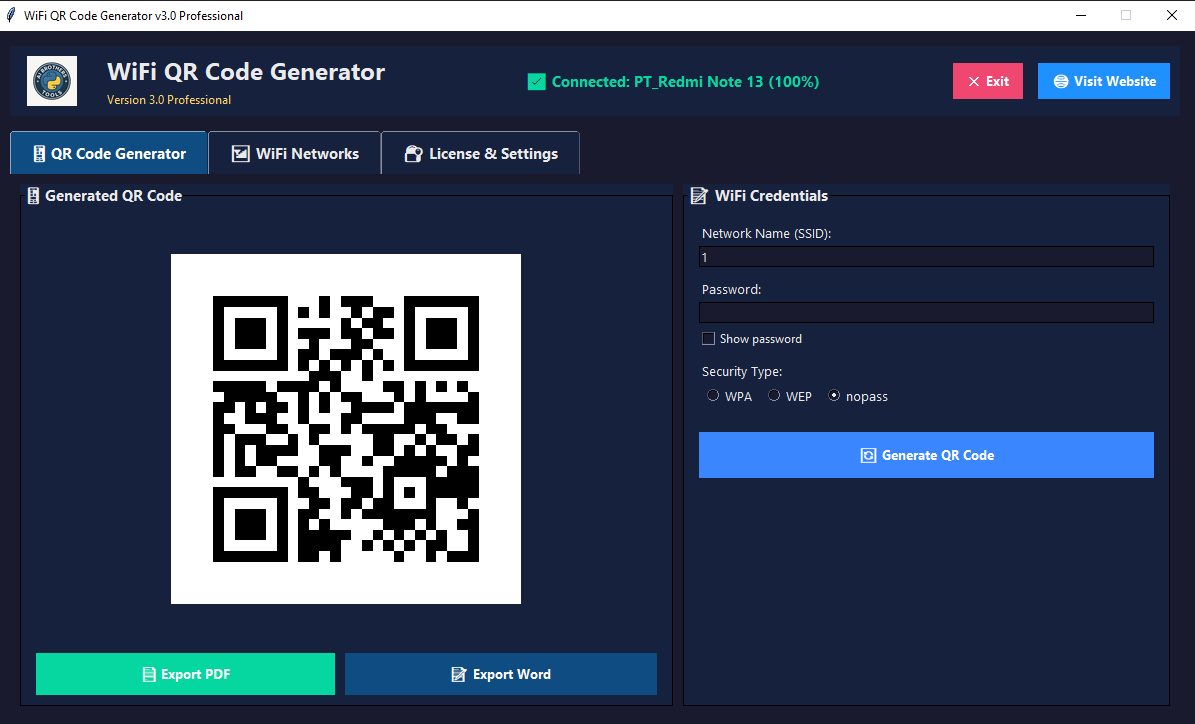The image size is (1195, 724).
Task: Click the Generate QR Code button
Action: tap(926, 455)
